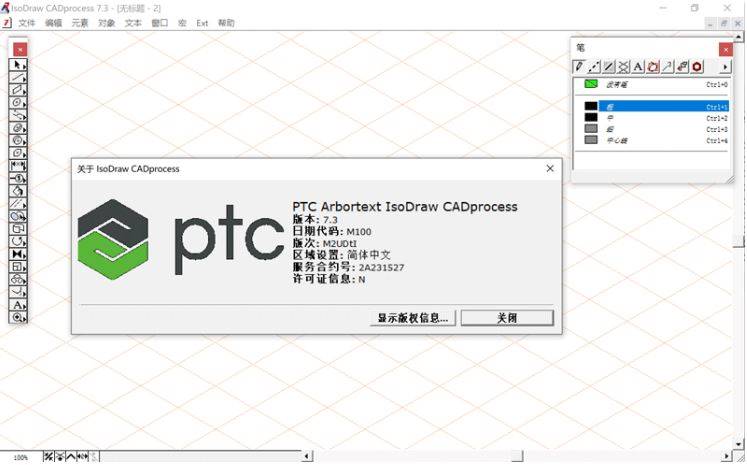Close the pen panel with red X
747x465 pixels.
click(x=726, y=49)
